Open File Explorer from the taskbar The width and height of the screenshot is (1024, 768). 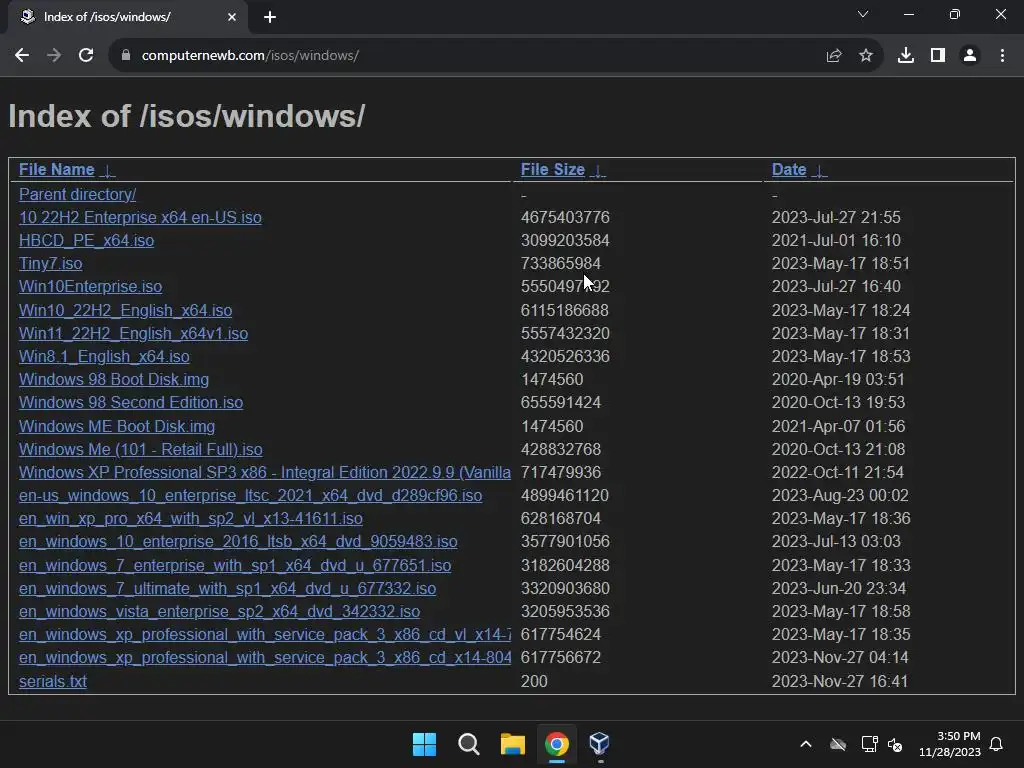(513, 744)
